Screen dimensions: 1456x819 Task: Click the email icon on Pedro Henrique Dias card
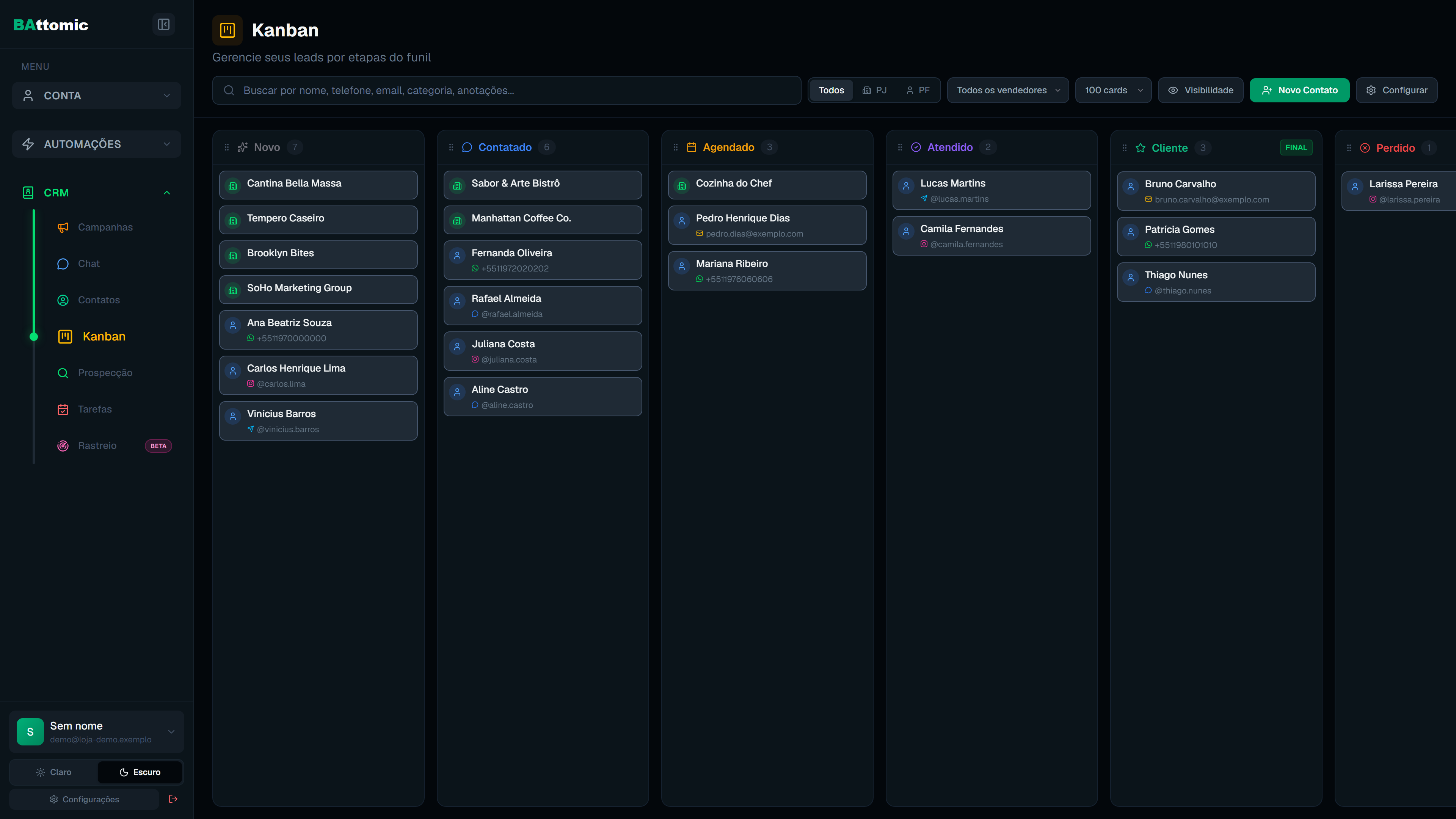[x=699, y=234]
